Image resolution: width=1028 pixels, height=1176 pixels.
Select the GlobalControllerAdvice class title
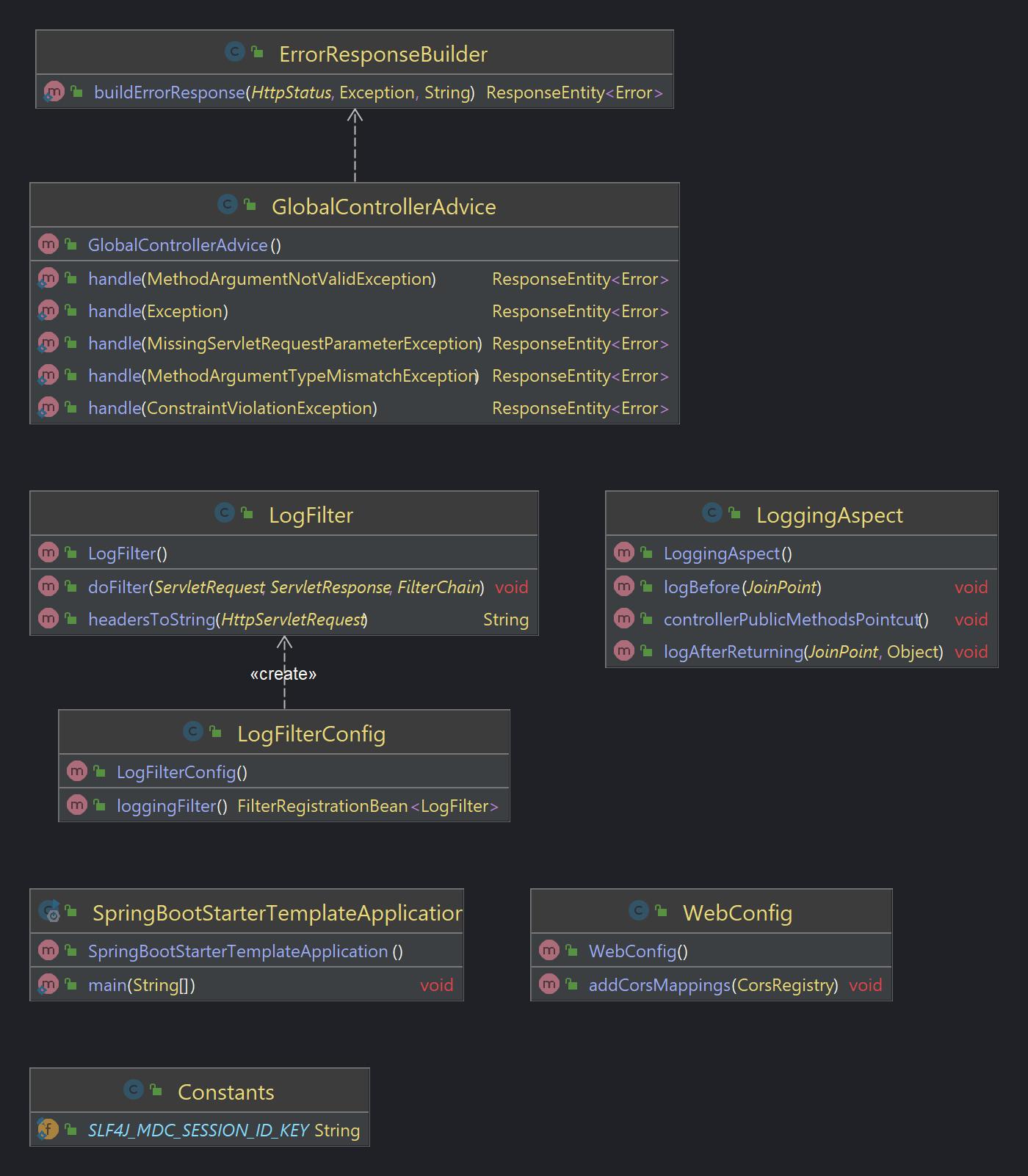384,206
